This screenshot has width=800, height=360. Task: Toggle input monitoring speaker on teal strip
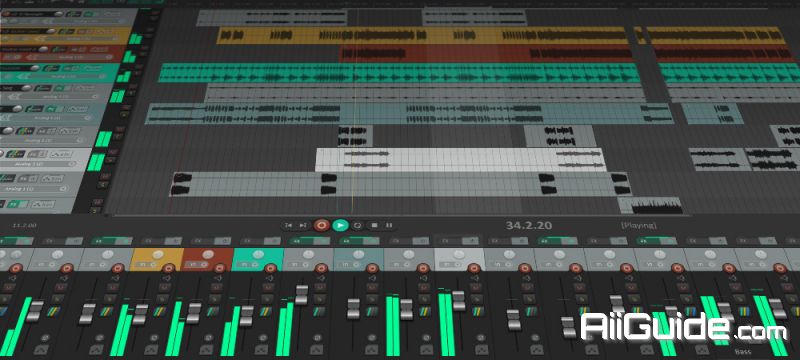coord(269,278)
